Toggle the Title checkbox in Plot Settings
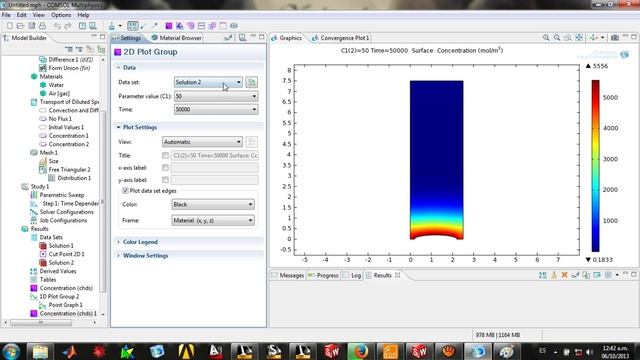640x360 pixels. click(x=165, y=155)
